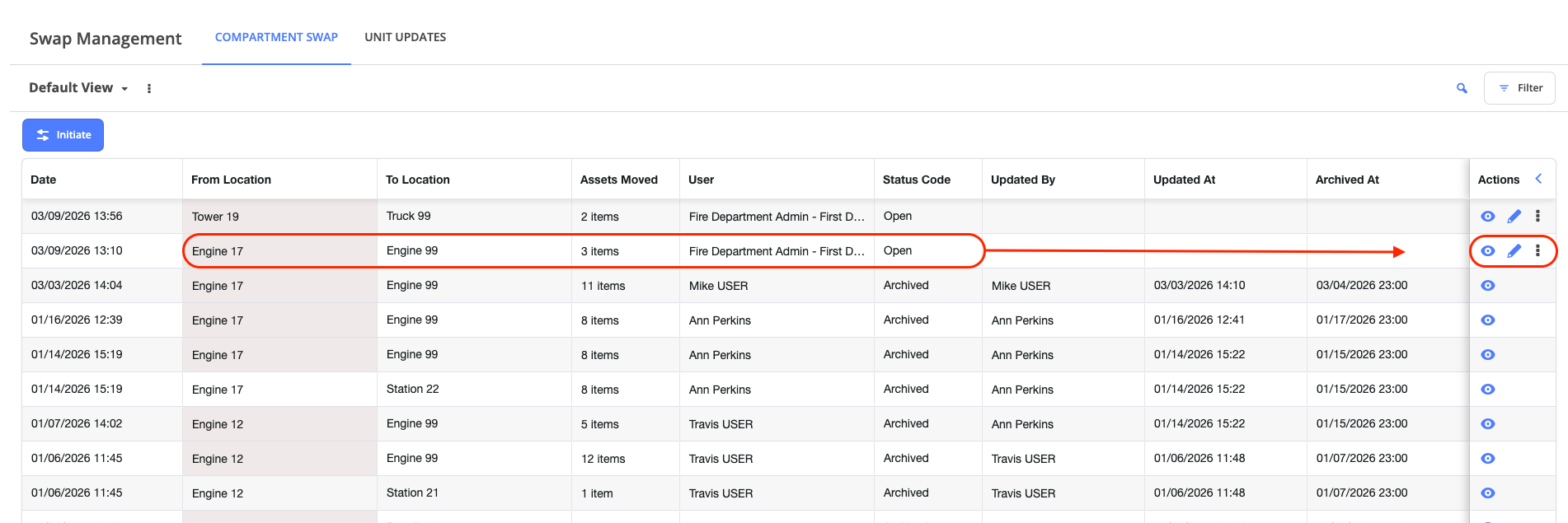Select the Truck 99 cell

tap(474, 217)
